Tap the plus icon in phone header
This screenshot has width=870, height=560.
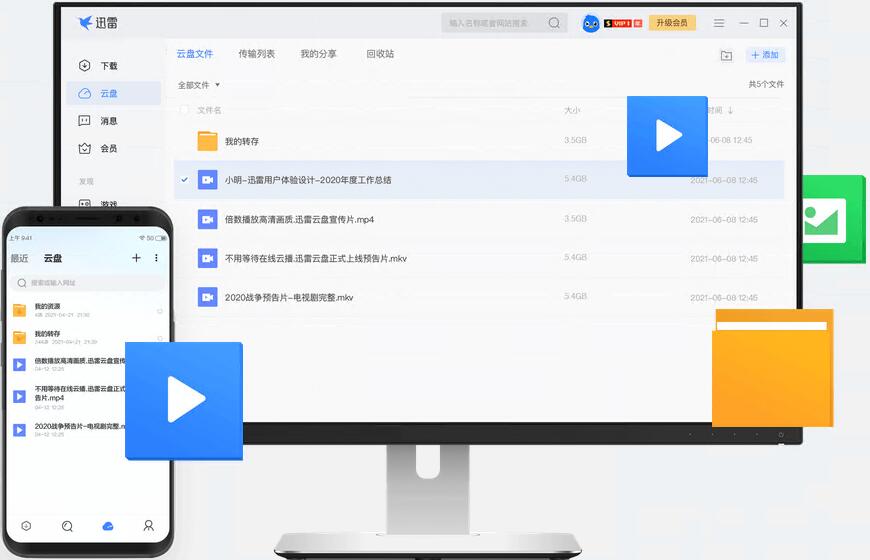(136, 258)
